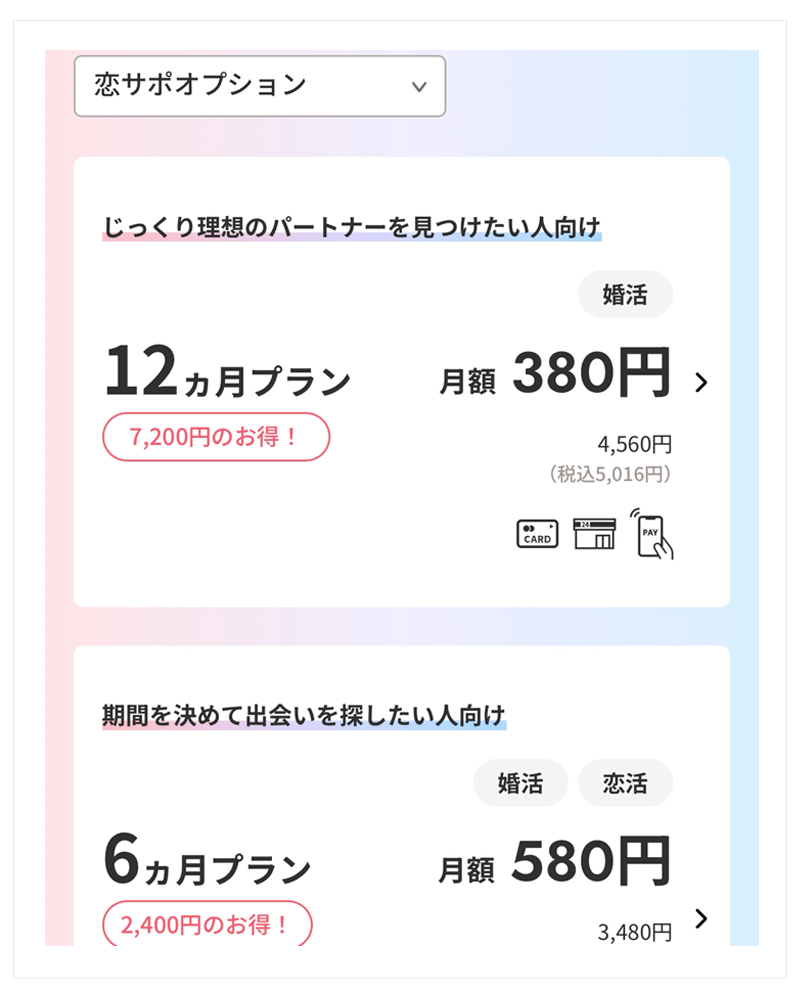Click the 恋活 tag

pos(625,783)
